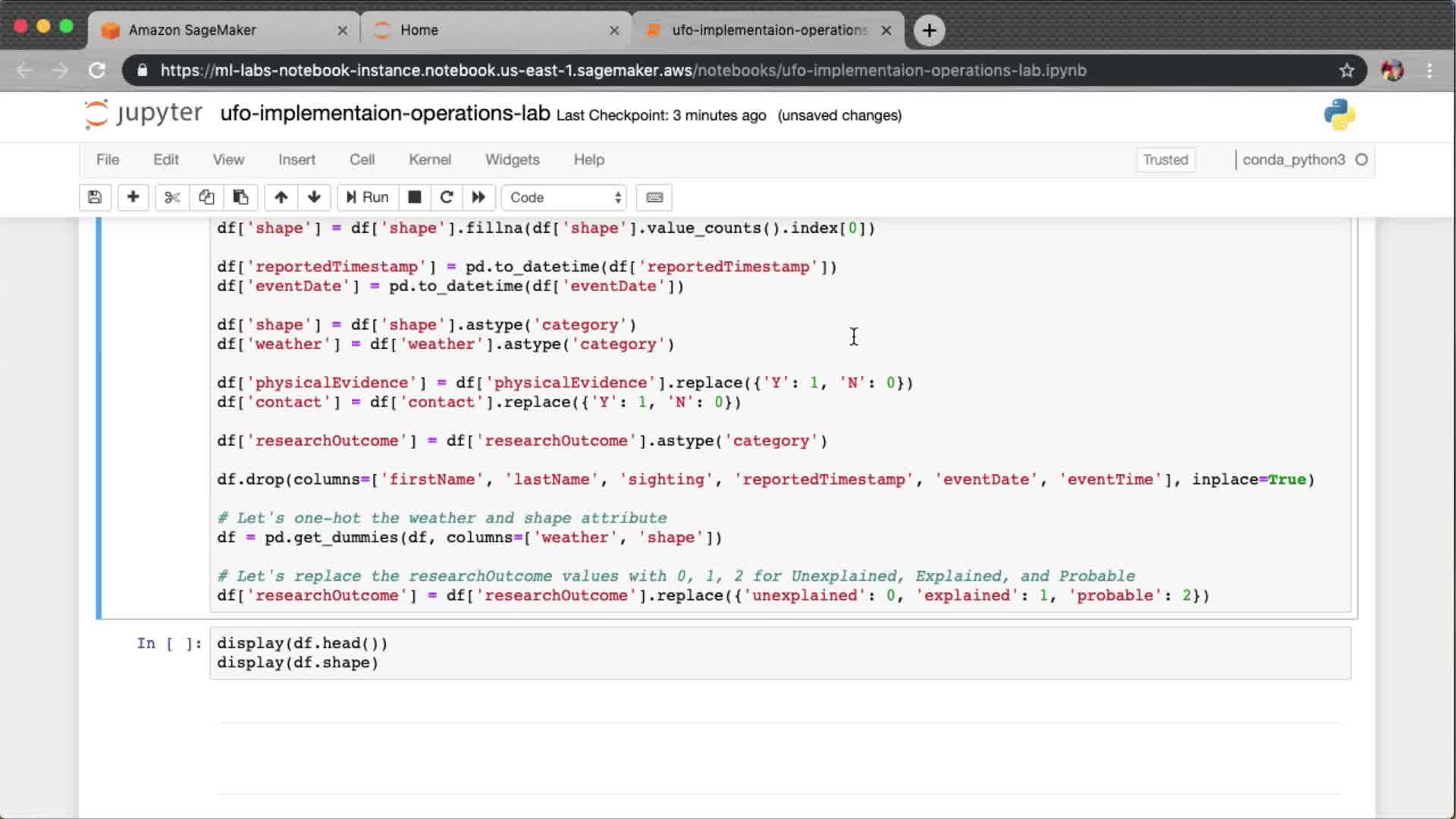Click the save and checkpoint icon

(95, 197)
